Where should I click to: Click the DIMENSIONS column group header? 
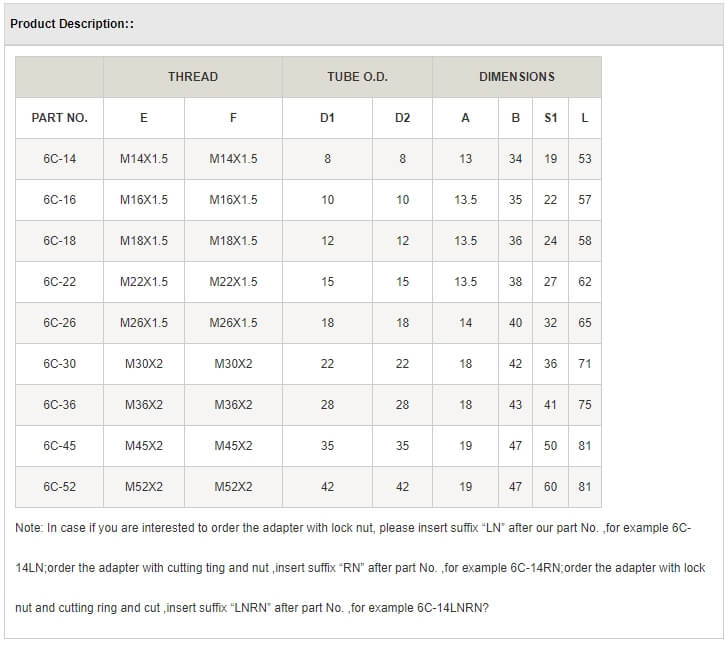coord(516,77)
